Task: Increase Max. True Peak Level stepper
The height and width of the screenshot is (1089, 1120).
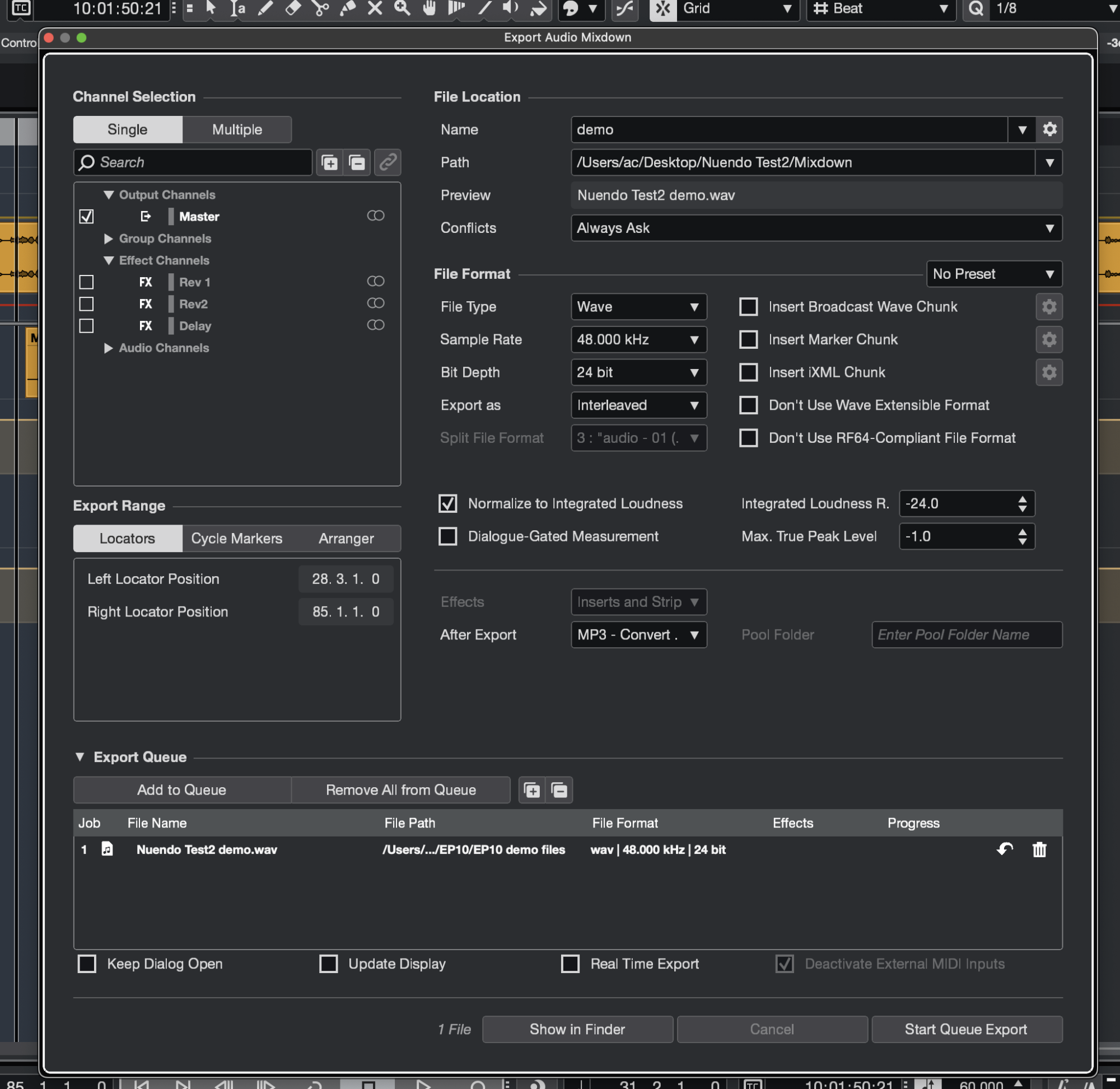Action: (1022, 531)
